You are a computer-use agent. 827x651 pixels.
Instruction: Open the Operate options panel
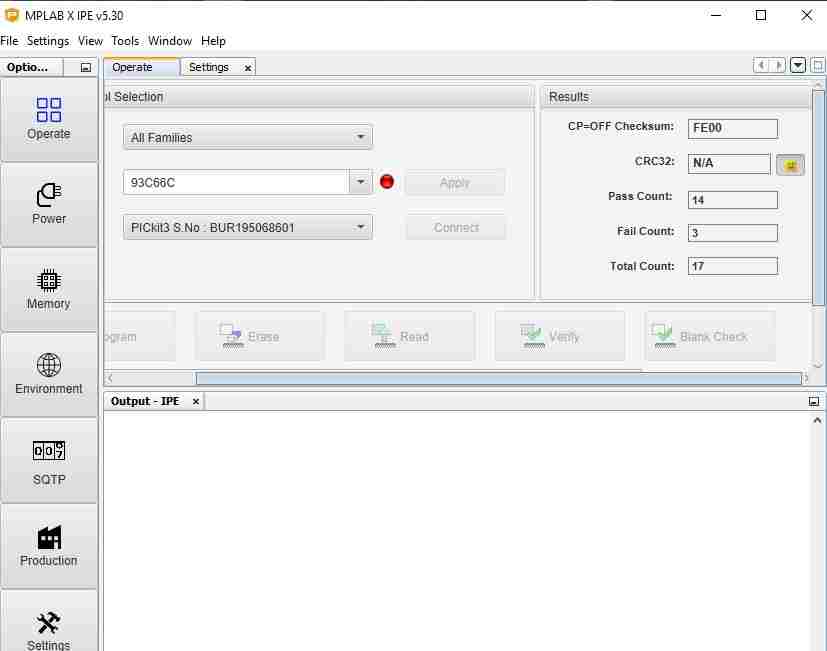pos(49,120)
